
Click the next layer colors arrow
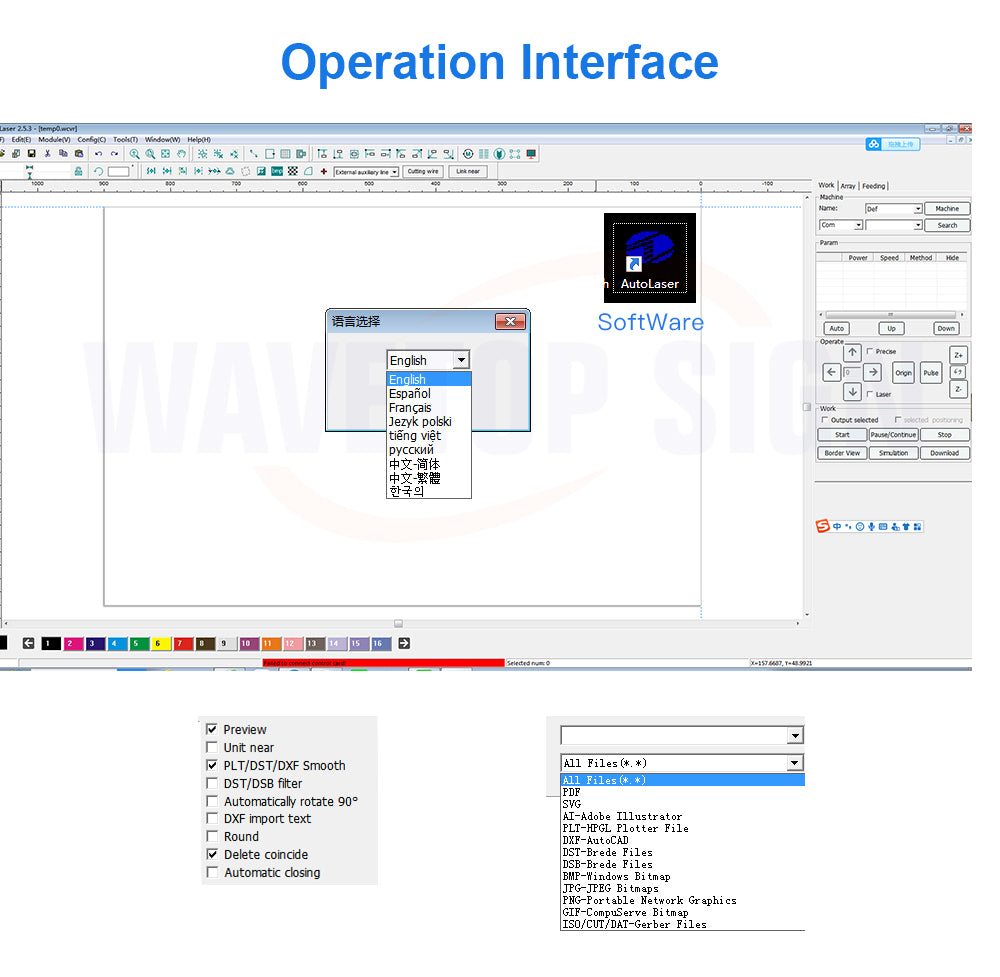tap(404, 643)
